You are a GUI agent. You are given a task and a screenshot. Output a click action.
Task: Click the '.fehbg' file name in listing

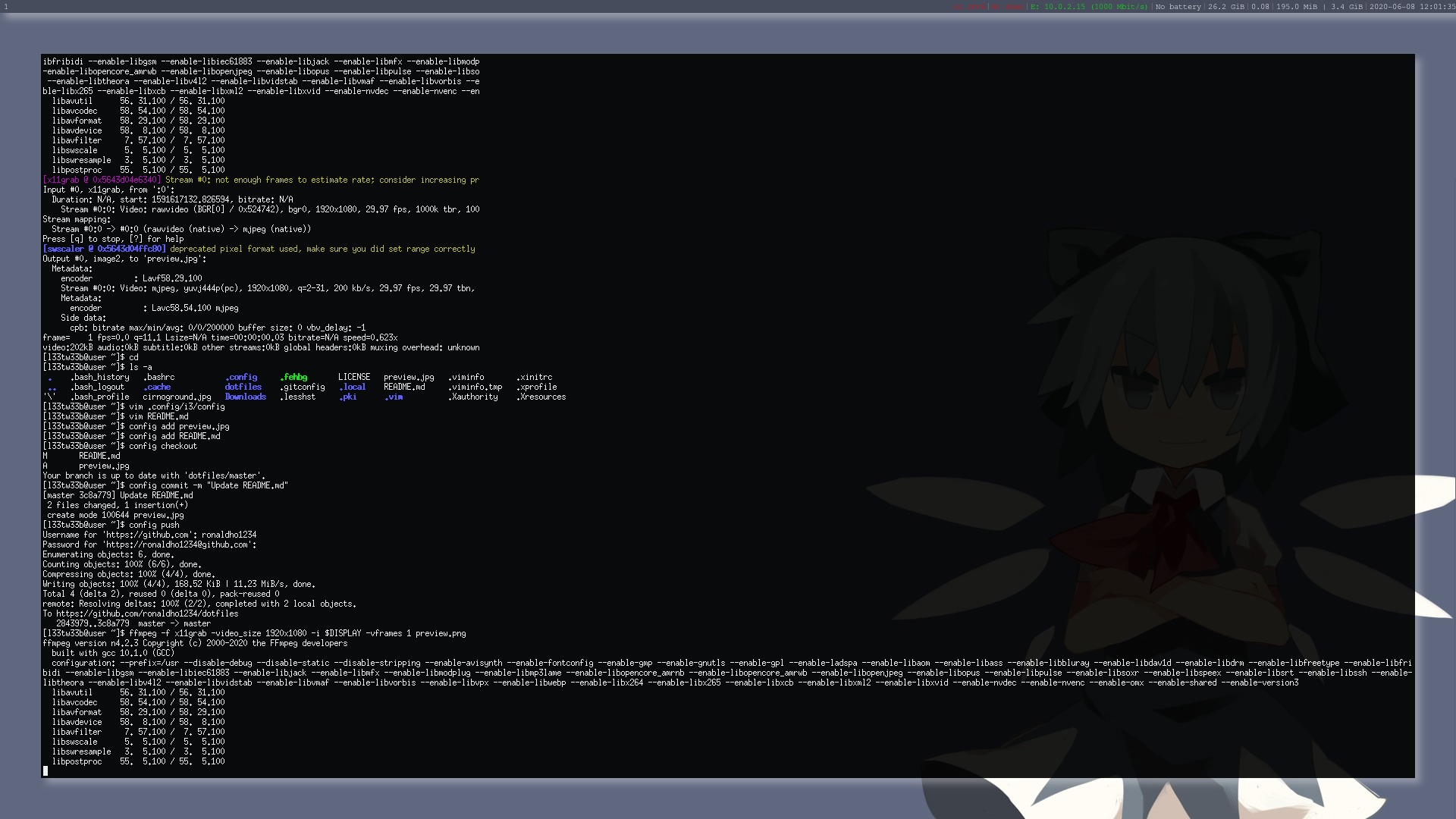tap(293, 377)
